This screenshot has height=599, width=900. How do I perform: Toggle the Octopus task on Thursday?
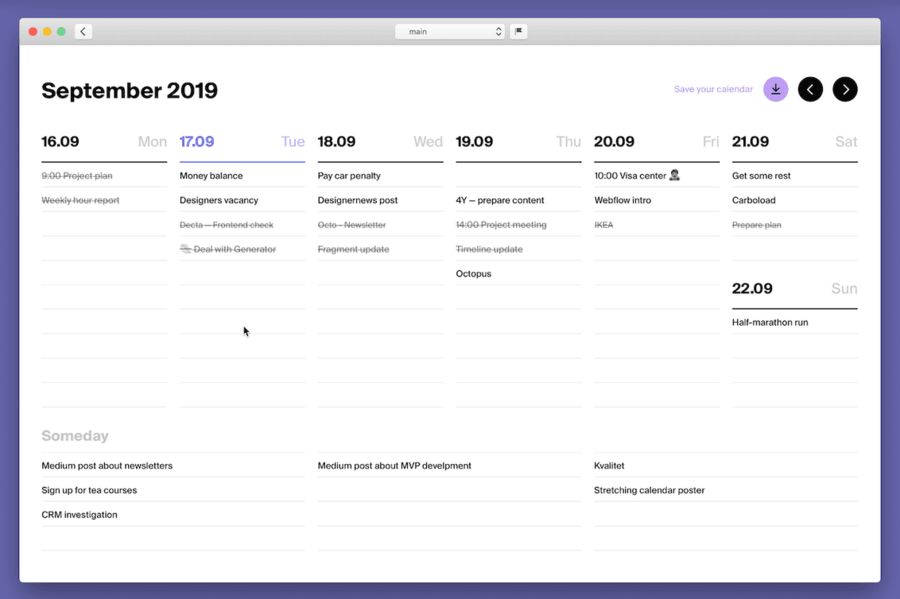pos(474,274)
